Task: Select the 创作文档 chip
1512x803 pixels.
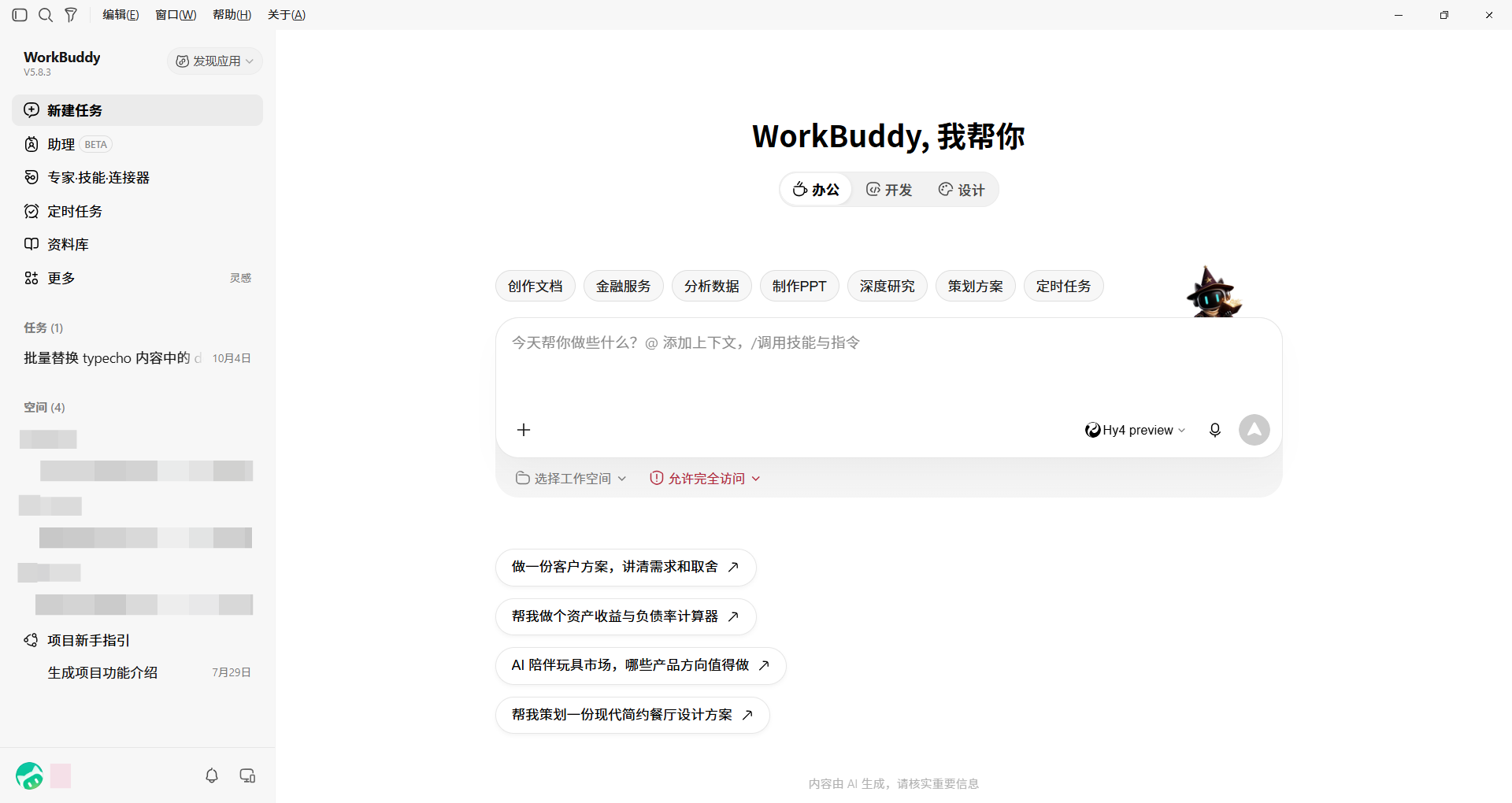Action: pyautogui.click(x=535, y=287)
